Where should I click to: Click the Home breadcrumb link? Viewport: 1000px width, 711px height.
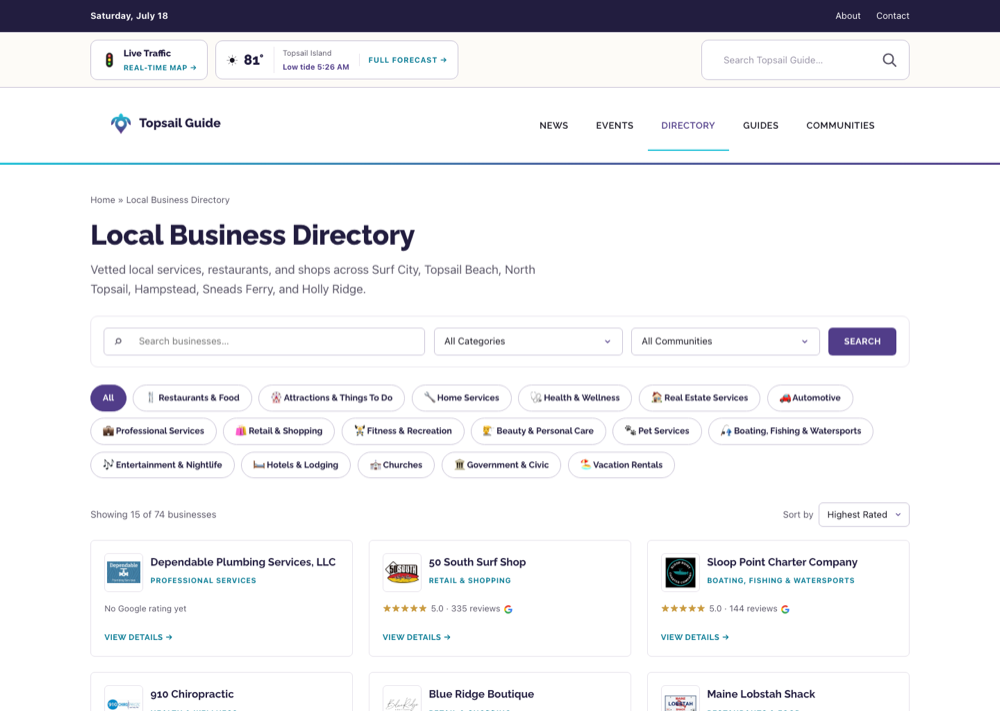point(103,200)
